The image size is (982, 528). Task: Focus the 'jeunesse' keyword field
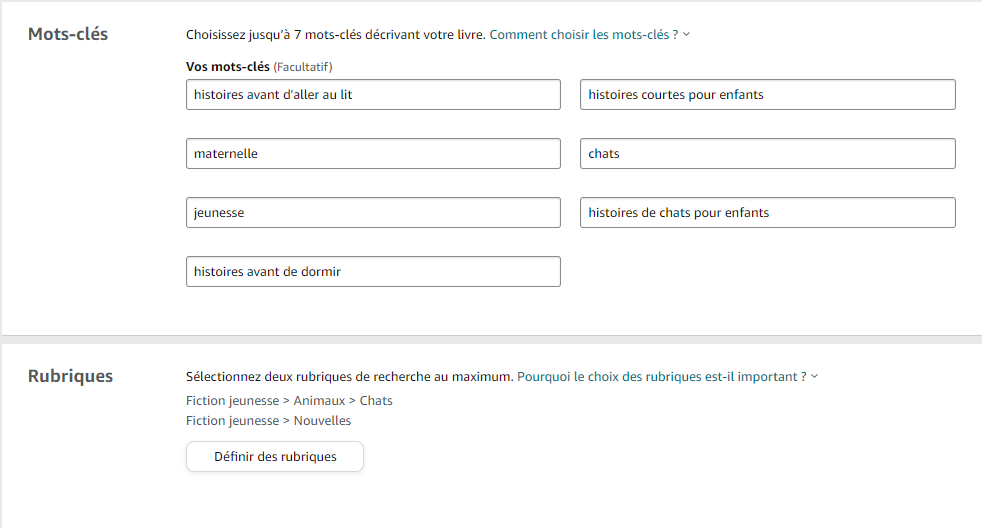(x=373, y=213)
